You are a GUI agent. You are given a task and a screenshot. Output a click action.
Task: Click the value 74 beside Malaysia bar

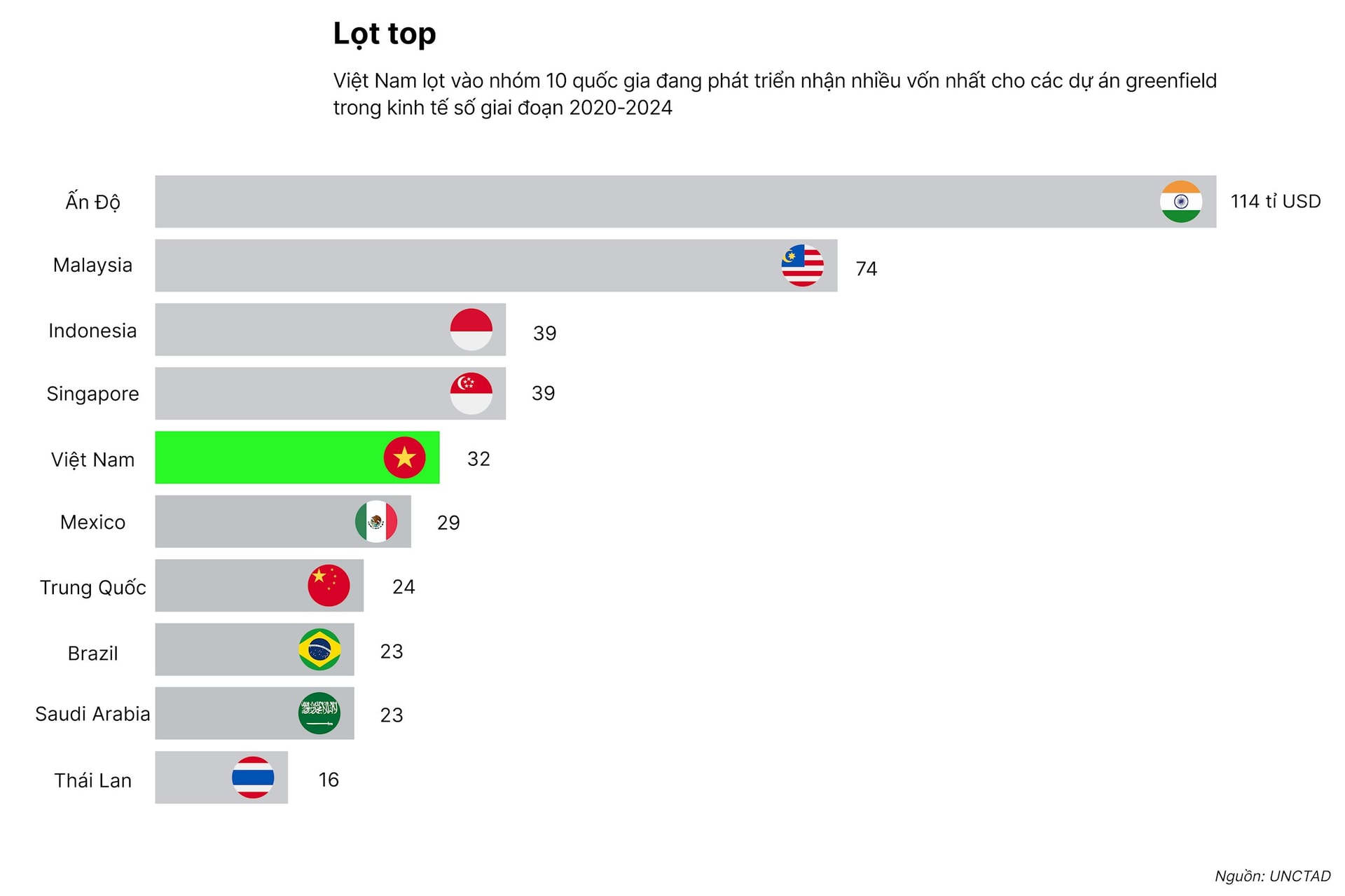point(867,269)
